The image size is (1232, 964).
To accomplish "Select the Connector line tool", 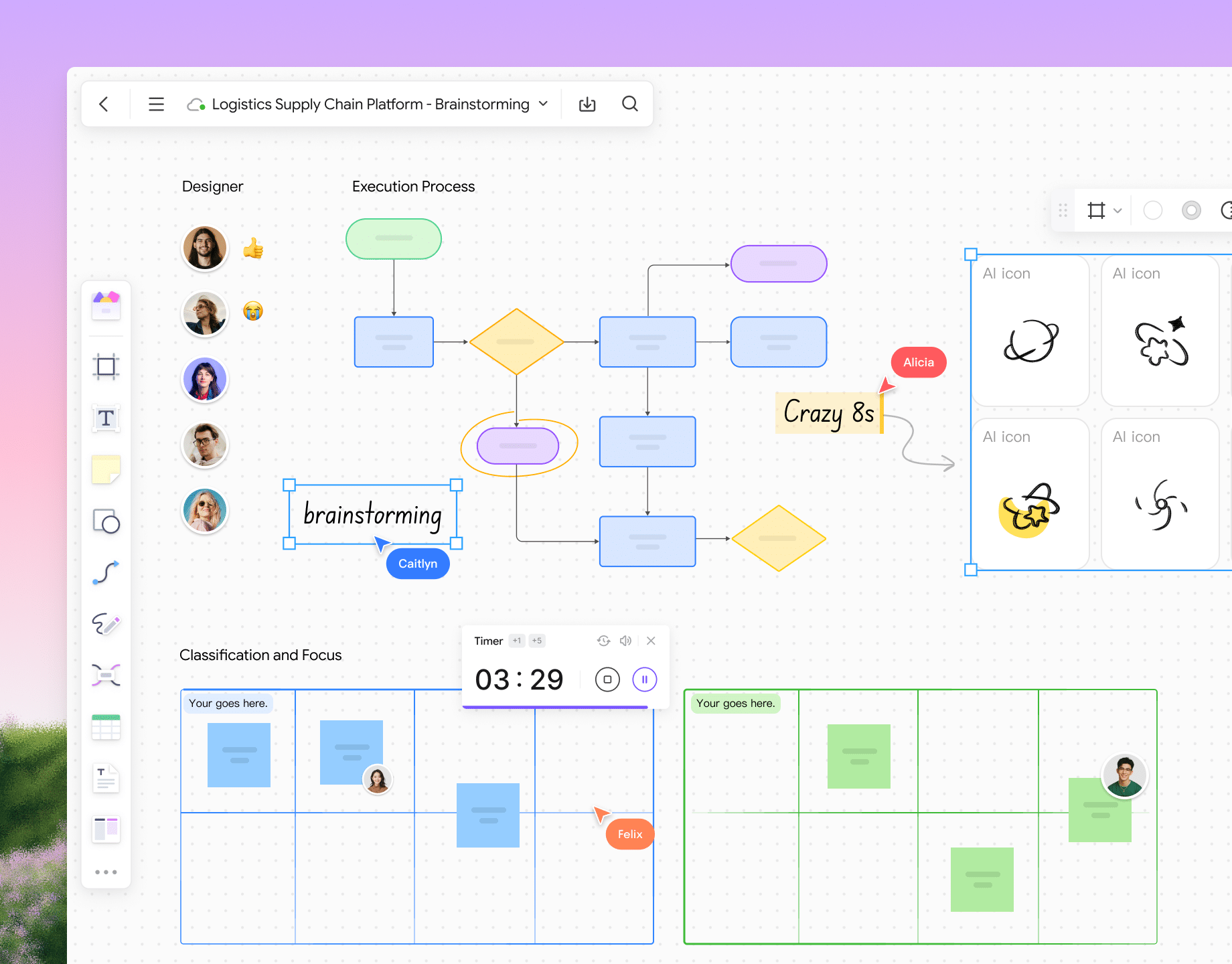I will click(106, 572).
